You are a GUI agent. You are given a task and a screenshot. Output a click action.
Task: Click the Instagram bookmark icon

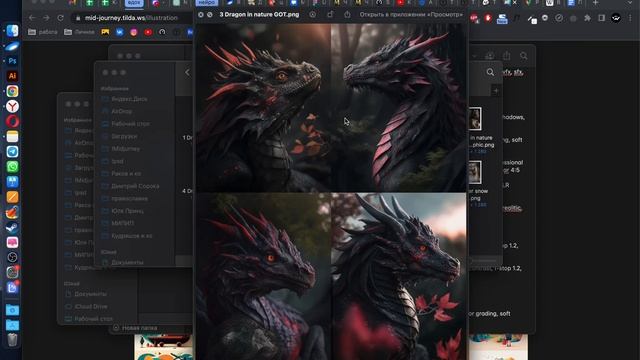pos(133,32)
